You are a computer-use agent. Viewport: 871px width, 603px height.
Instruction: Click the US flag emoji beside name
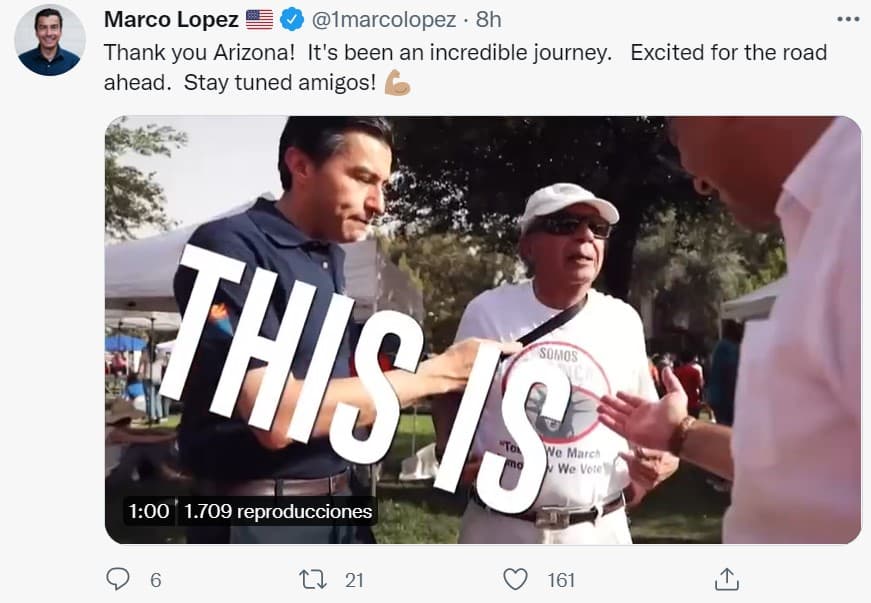[259, 19]
